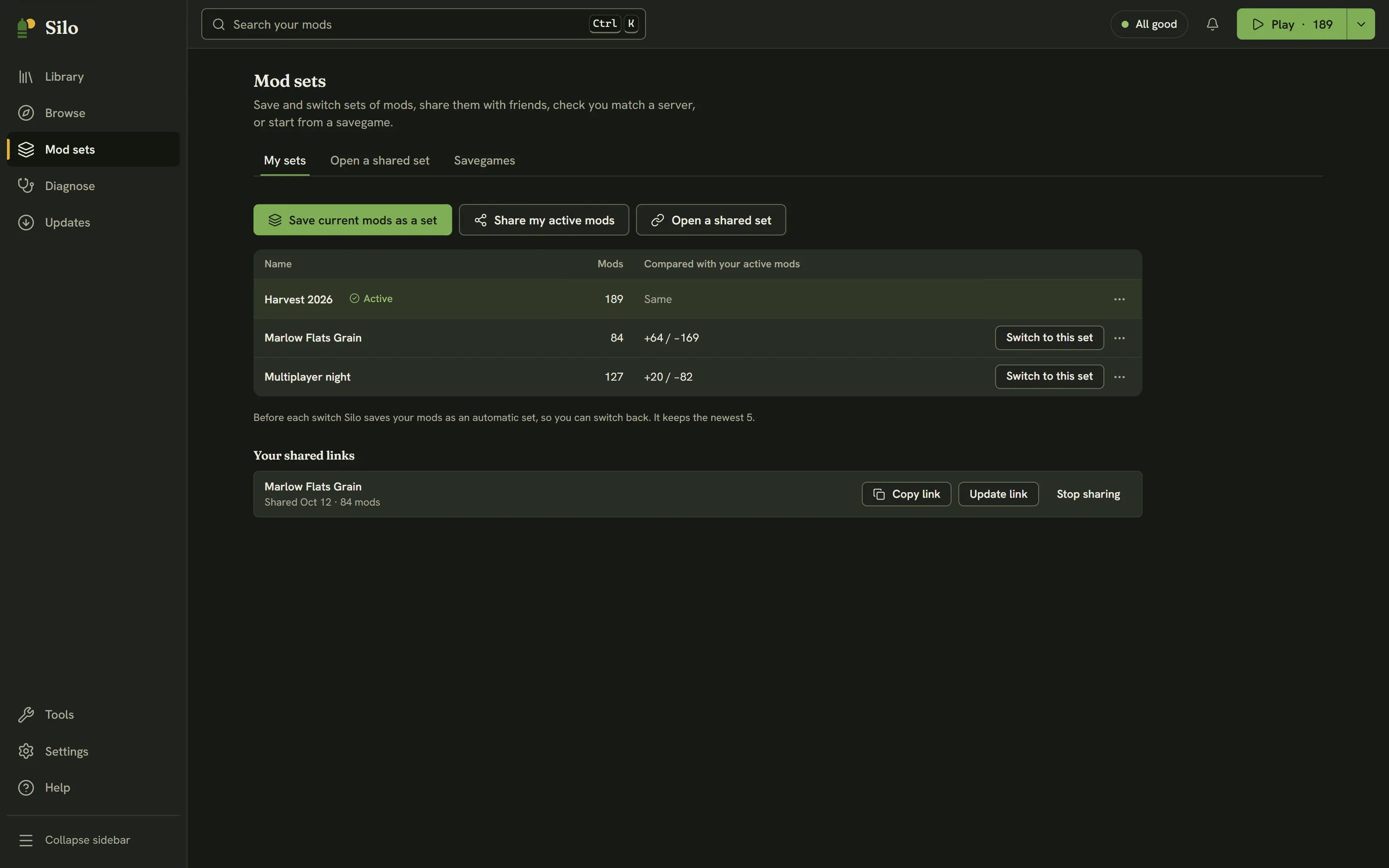Switch to the Open a shared set tab
This screenshot has height=868, width=1389.
tap(379, 161)
